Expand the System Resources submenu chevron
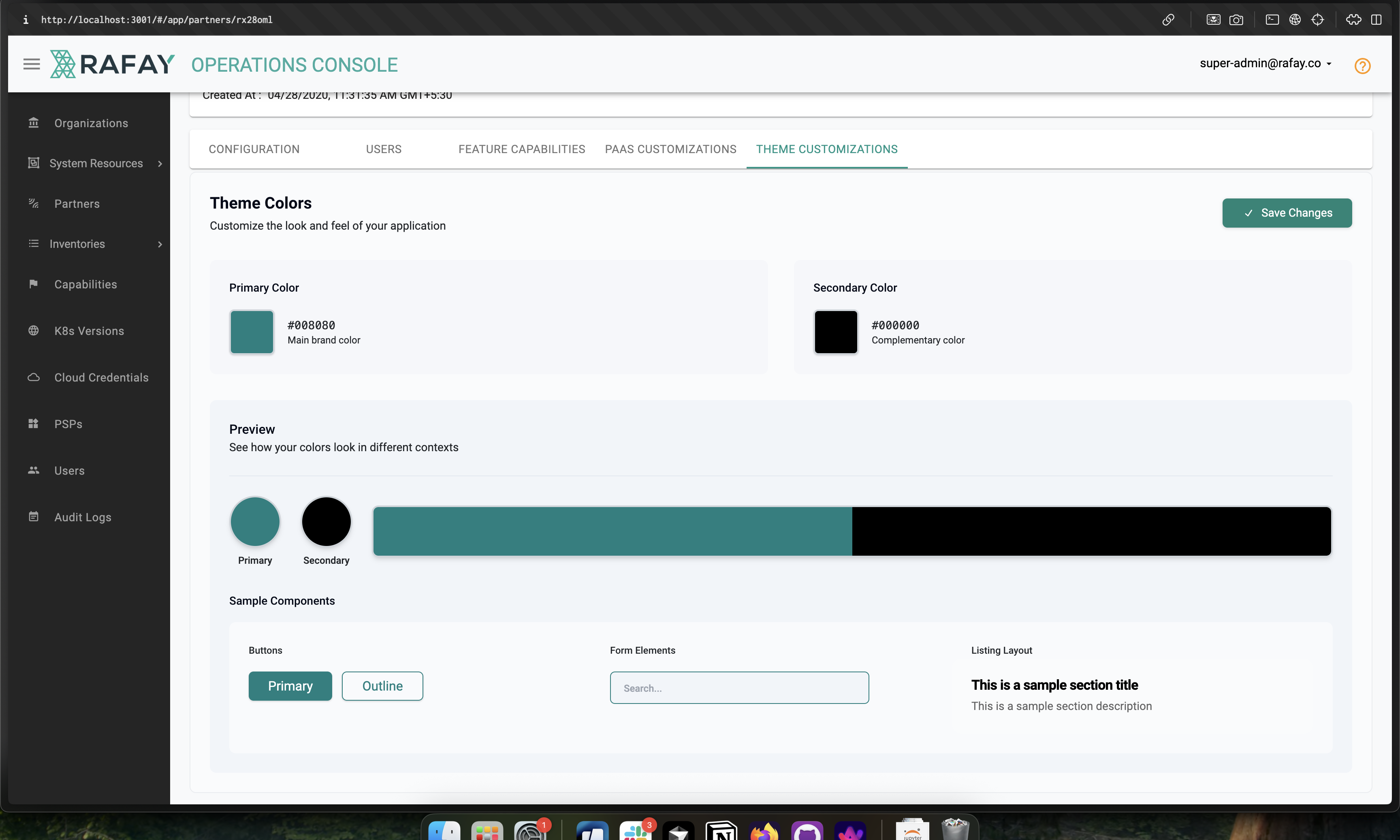 click(160, 164)
